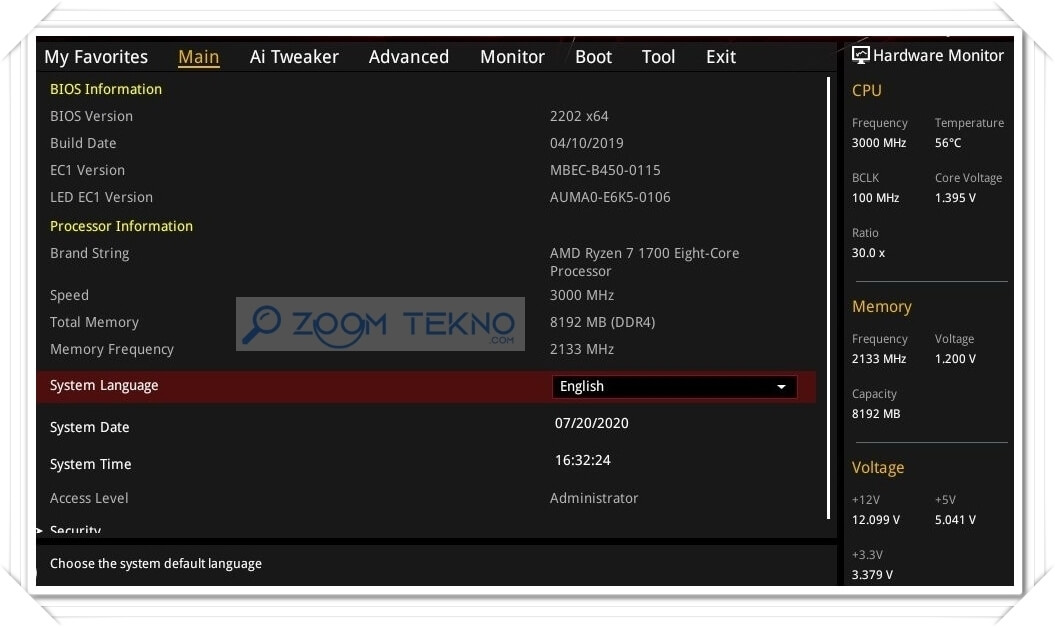Open the Advanced tab
1055x627 pixels.
[408, 57]
